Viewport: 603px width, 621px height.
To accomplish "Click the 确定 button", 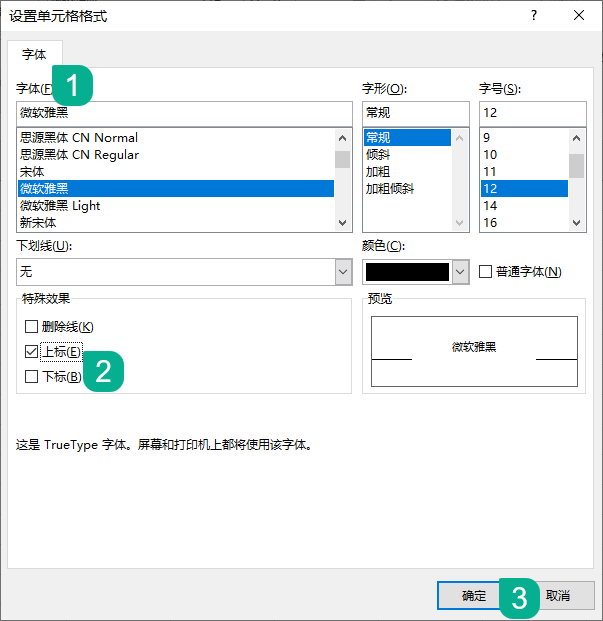I will click(x=473, y=595).
